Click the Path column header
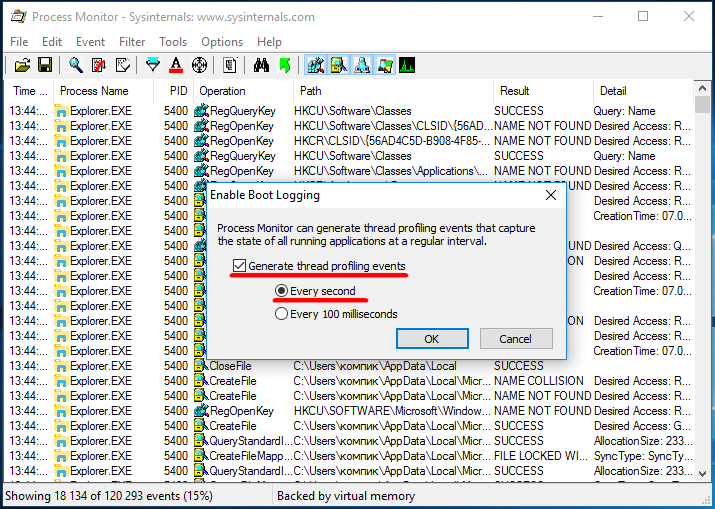The image size is (715, 509). pyautogui.click(x=394, y=91)
